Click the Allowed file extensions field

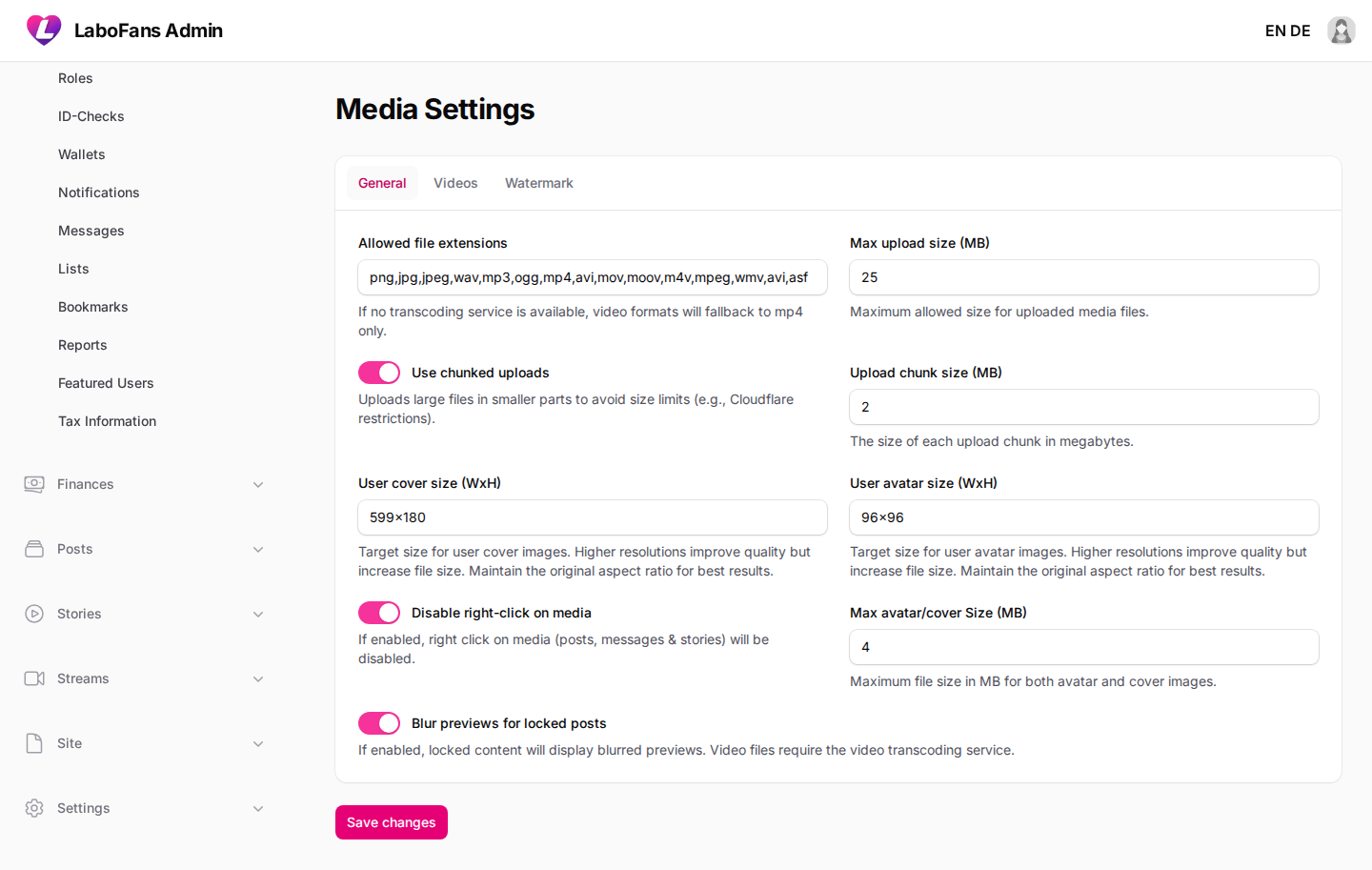(593, 277)
